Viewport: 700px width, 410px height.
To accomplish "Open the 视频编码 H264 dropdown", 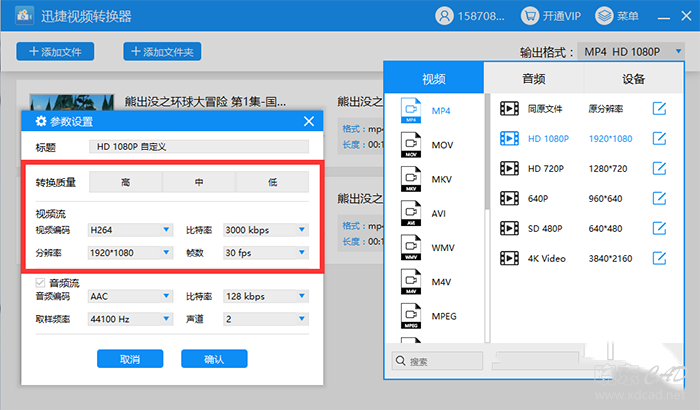I will (x=130, y=230).
